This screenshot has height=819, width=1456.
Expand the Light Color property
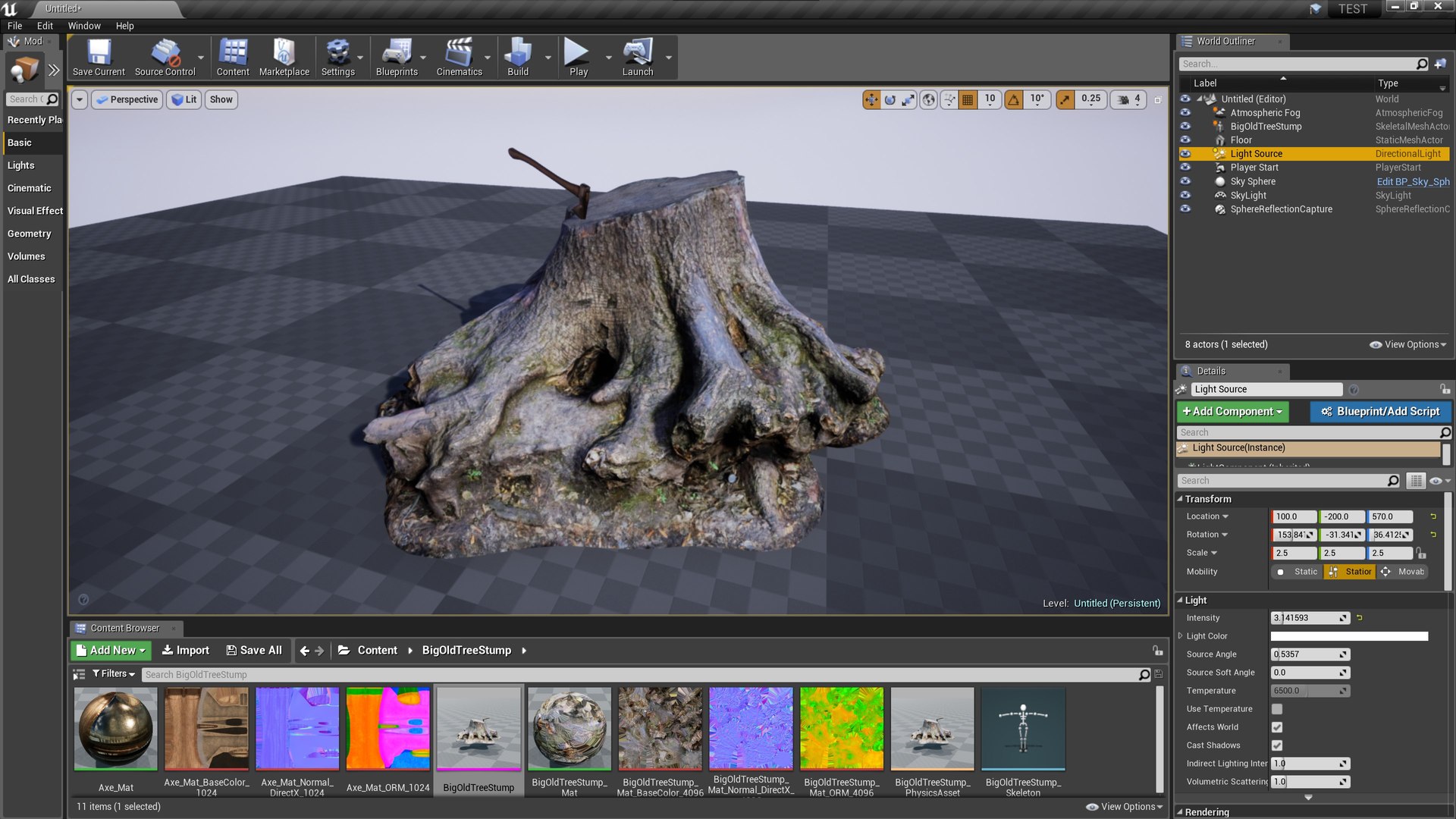[1180, 636]
